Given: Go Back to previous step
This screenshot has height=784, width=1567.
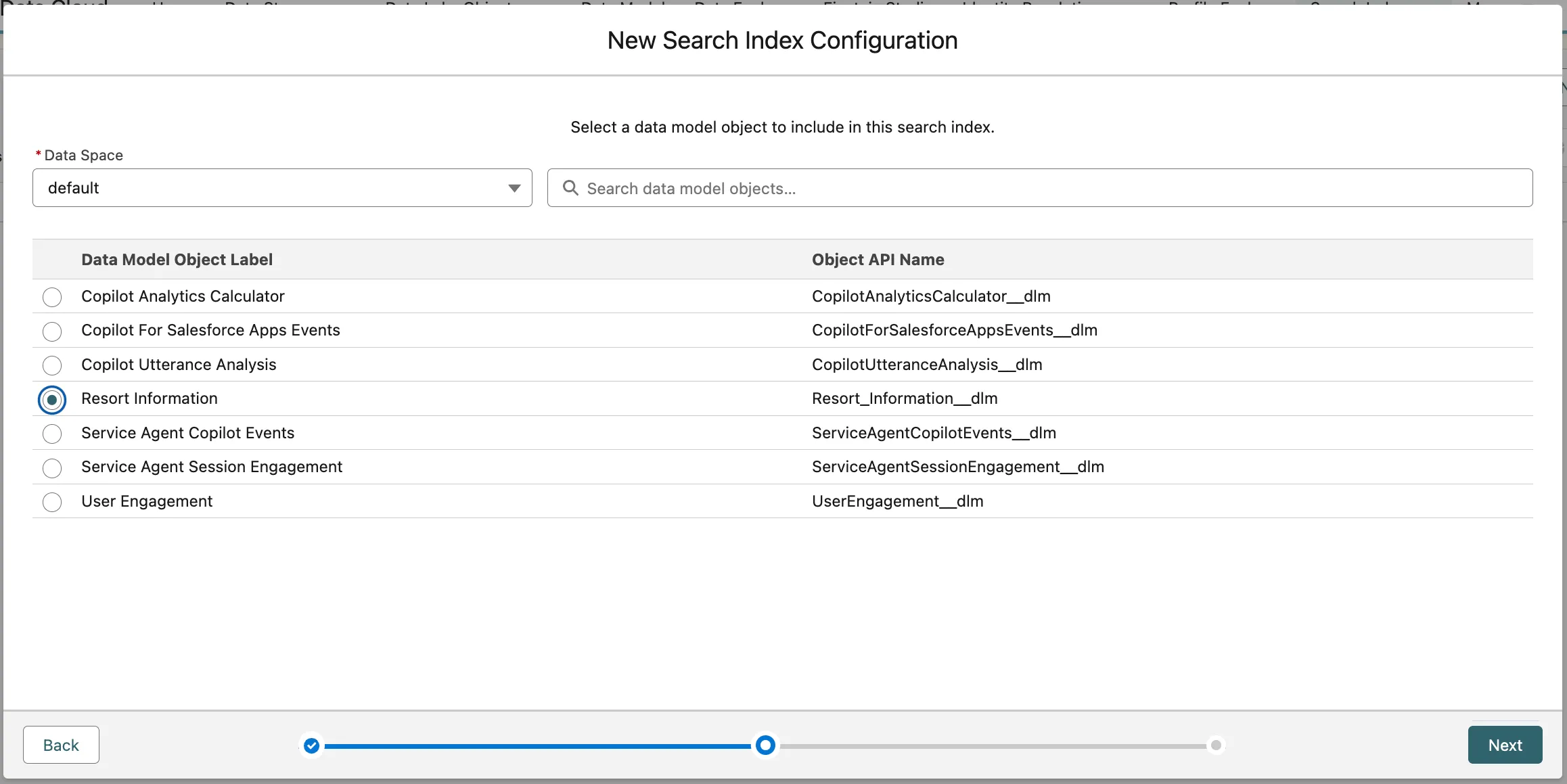Looking at the screenshot, I should tap(61, 745).
